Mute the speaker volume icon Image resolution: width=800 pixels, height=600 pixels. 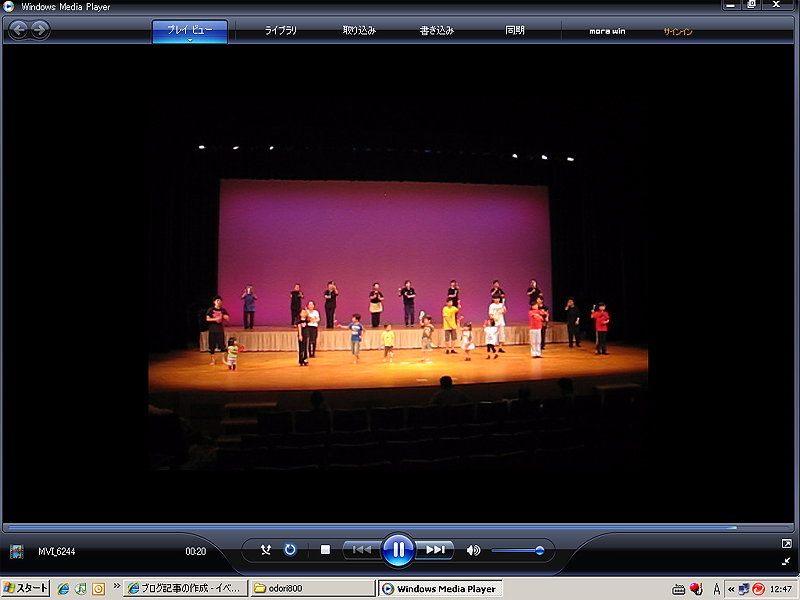point(473,550)
